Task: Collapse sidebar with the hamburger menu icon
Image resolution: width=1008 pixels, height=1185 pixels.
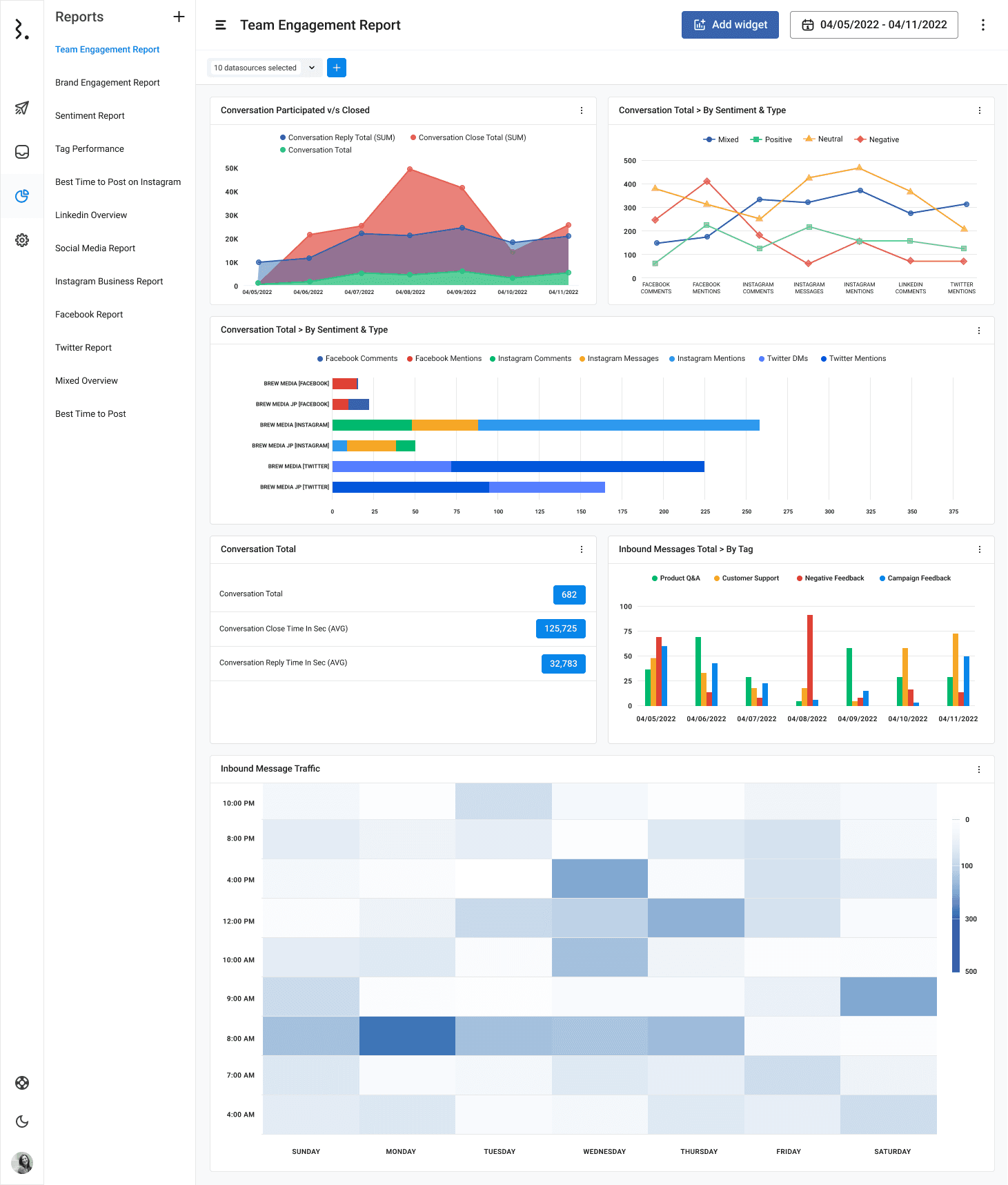Action: (221, 25)
